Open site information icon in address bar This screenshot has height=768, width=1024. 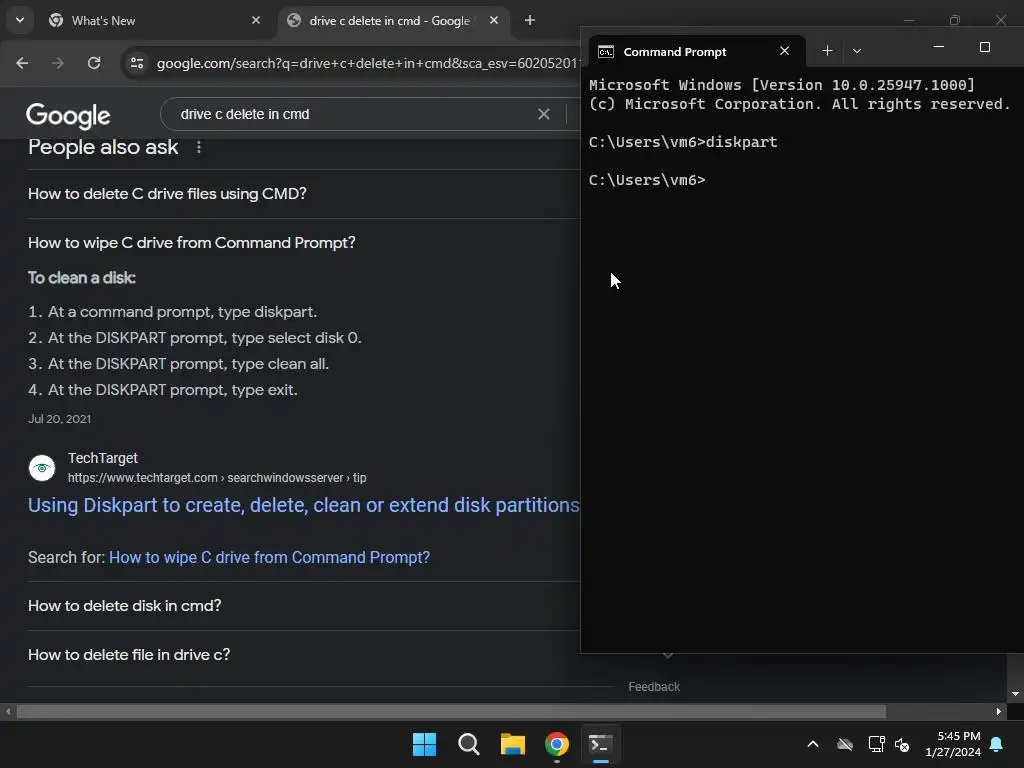[137, 63]
